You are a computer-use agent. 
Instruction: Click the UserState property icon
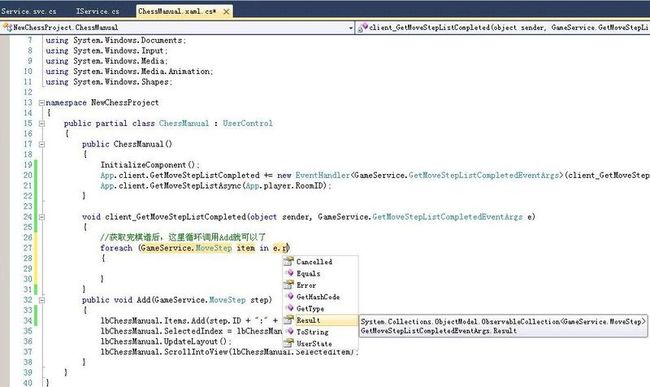click(x=289, y=343)
